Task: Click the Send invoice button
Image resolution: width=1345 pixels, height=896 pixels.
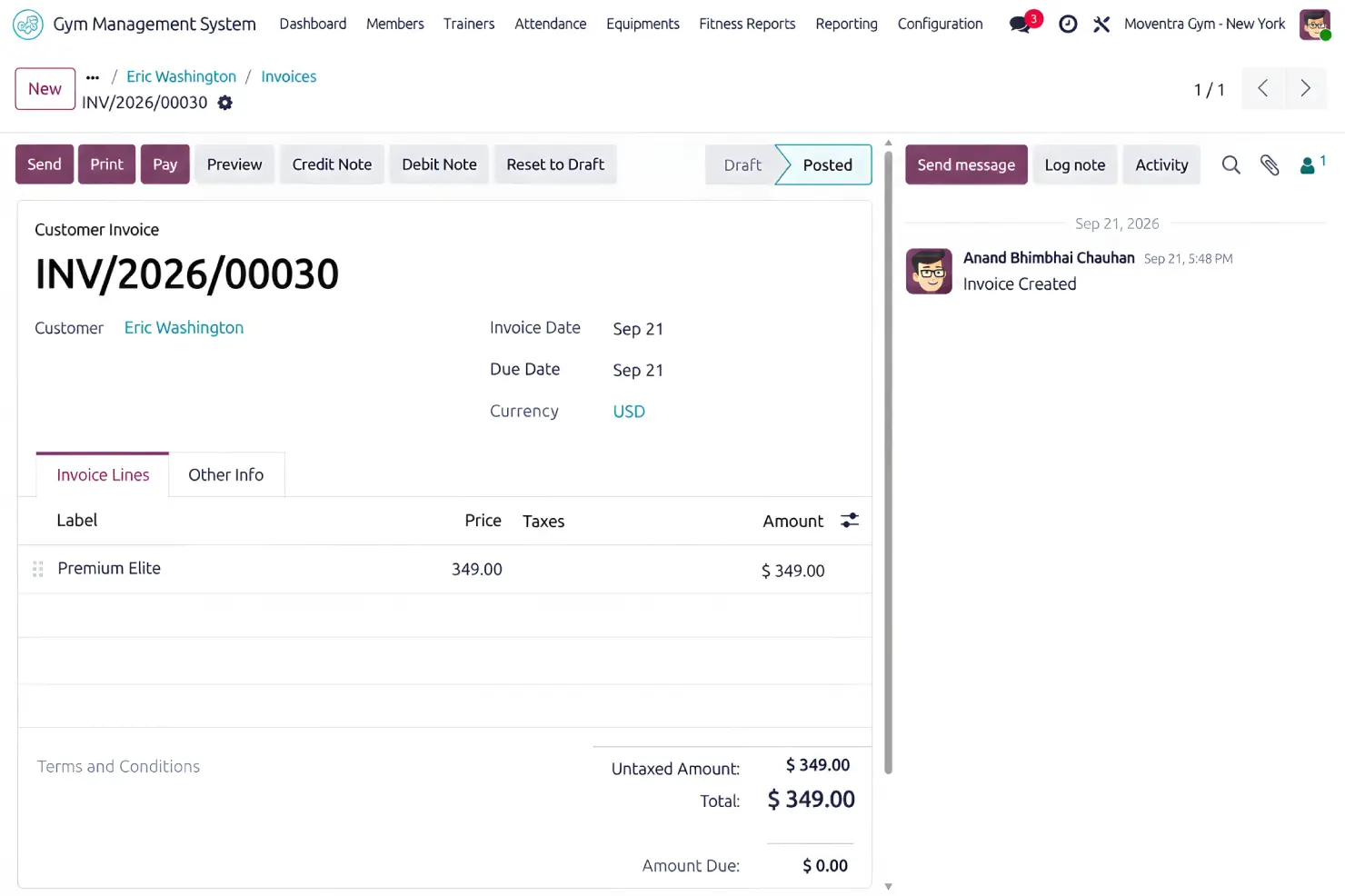Action: click(x=45, y=164)
